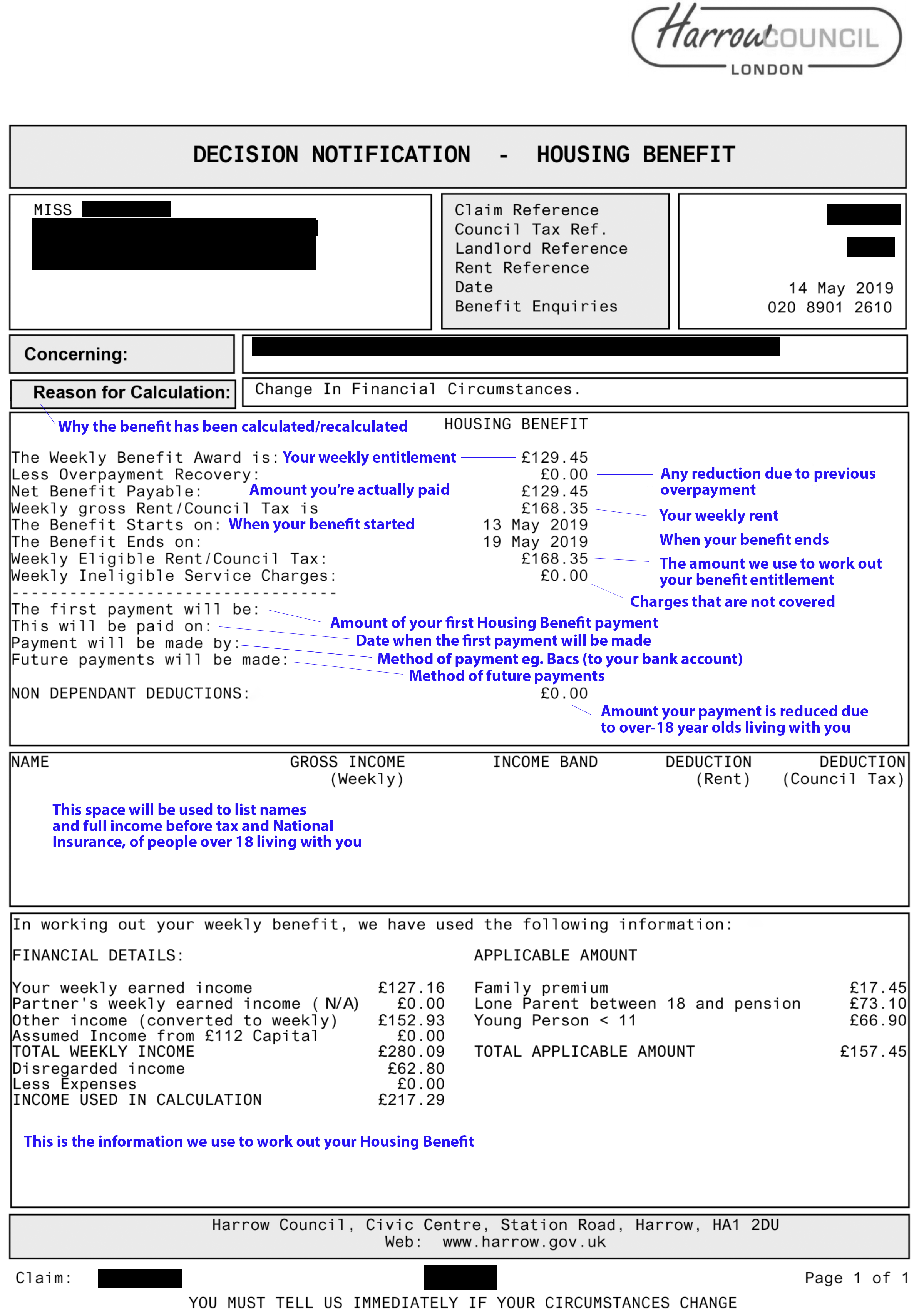
Task: Click the 'Method of future payments' annotation
Action: click(x=506, y=676)
